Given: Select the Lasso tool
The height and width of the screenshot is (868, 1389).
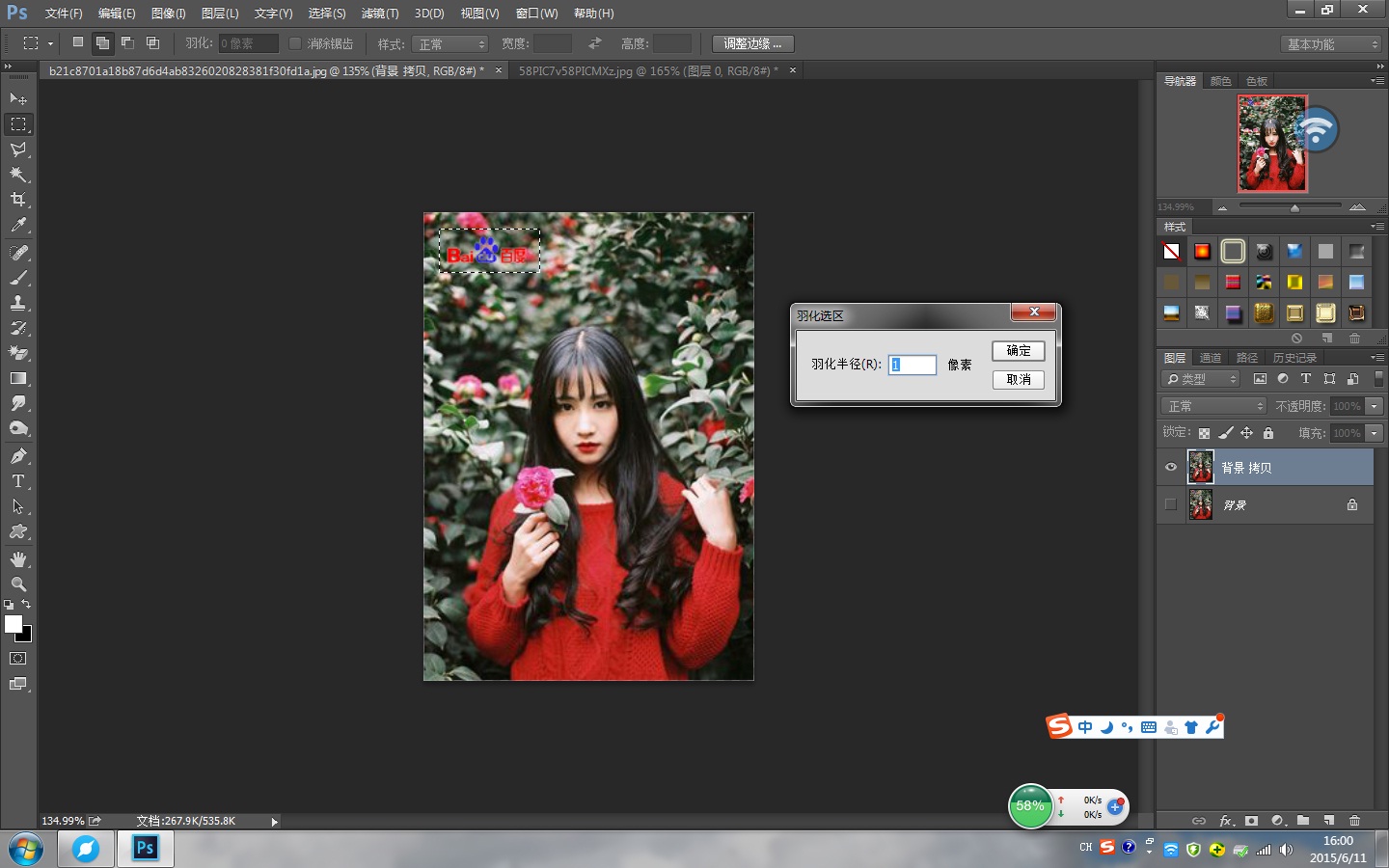Looking at the screenshot, I should [18, 149].
